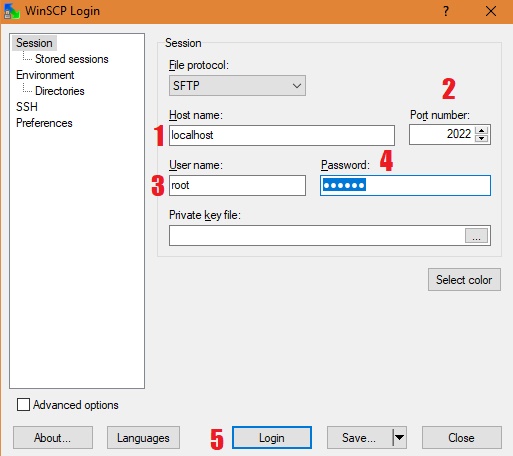Open Stored sessions in the tree

72,59
